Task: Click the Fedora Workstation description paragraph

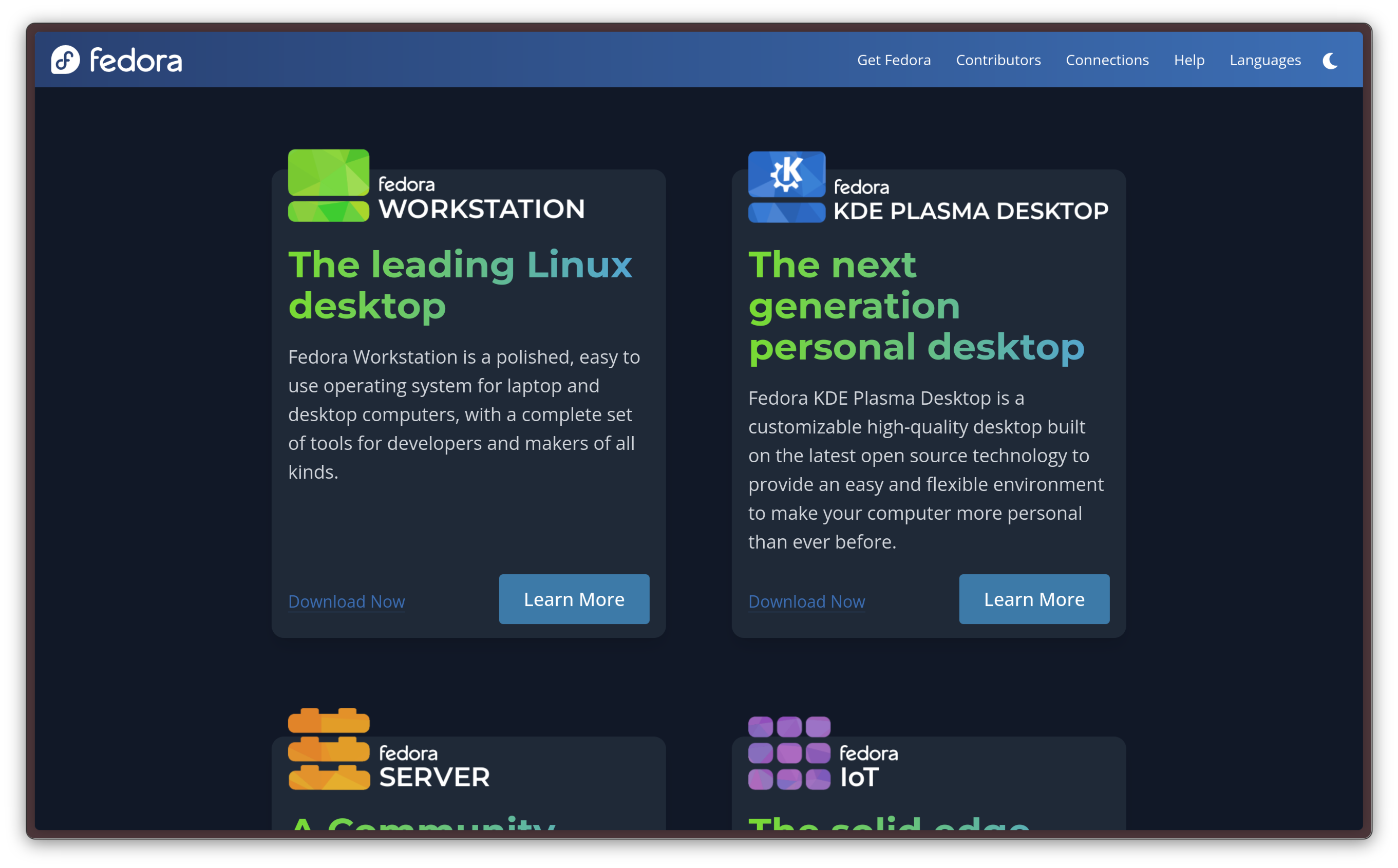Action: coord(464,414)
